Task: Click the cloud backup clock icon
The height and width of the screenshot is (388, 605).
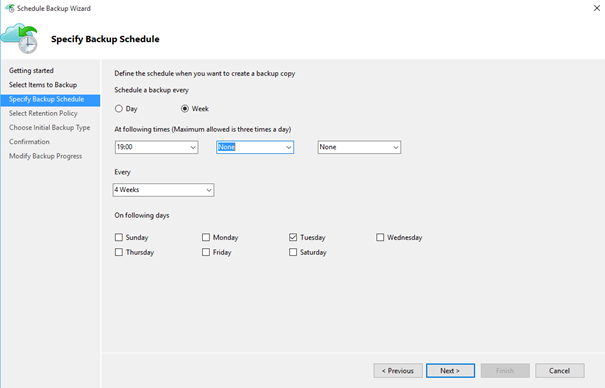Action: (20, 38)
